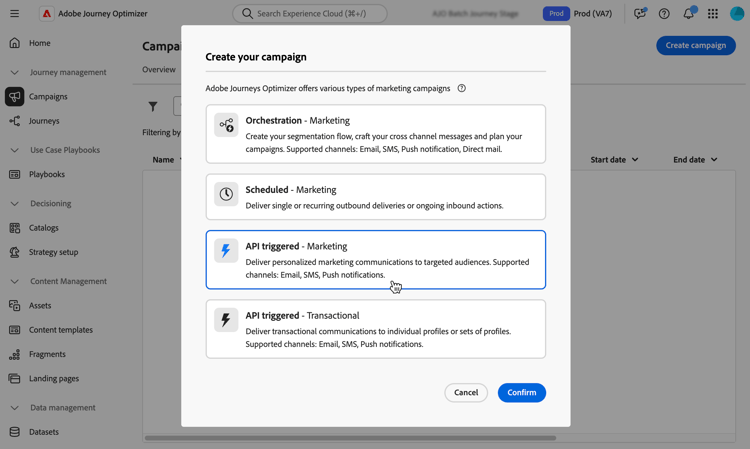This screenshot has width=750, height=449.
Task: Select Orchestration - Marketing campaign card
Action: [375, 134]
